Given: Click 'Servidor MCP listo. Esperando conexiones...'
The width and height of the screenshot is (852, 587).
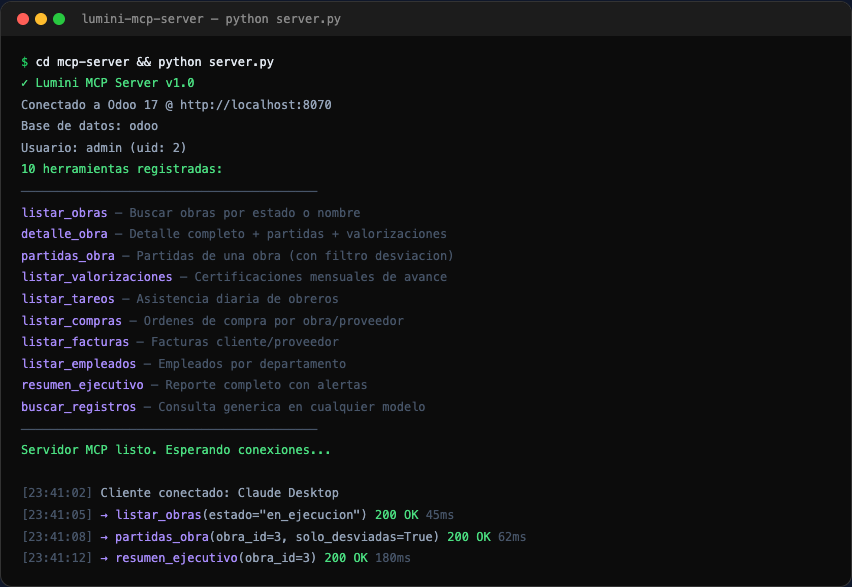Looking at the screenshot, I should click(x=176, y=450).
